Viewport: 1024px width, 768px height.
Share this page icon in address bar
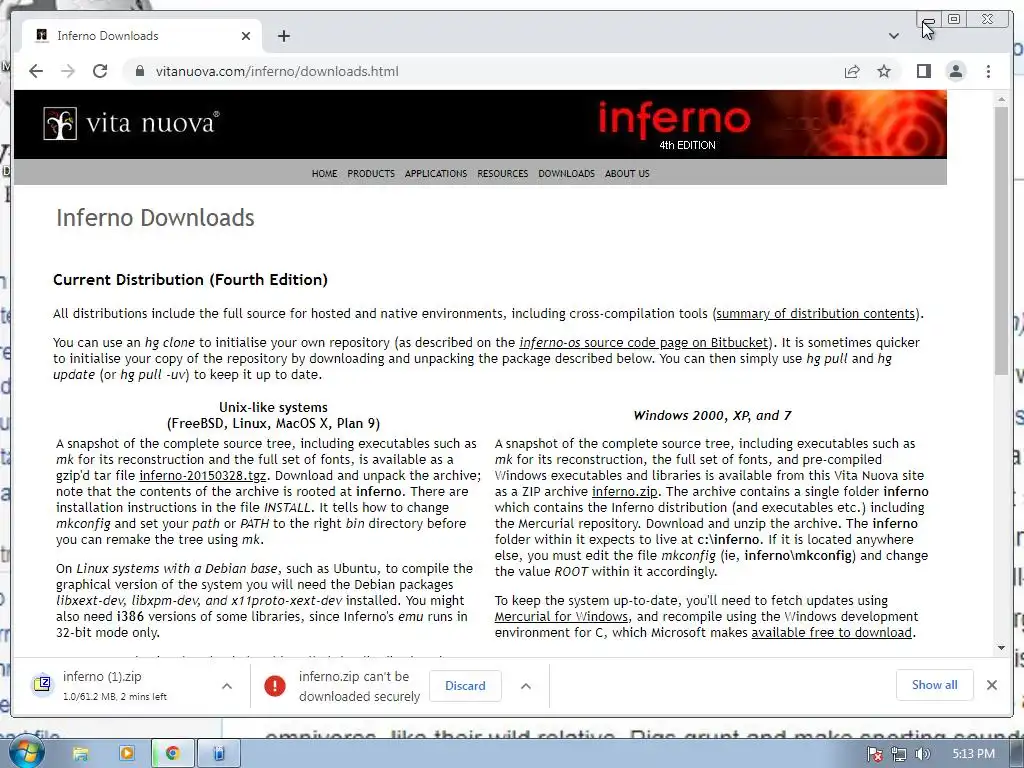click(852, 71)
